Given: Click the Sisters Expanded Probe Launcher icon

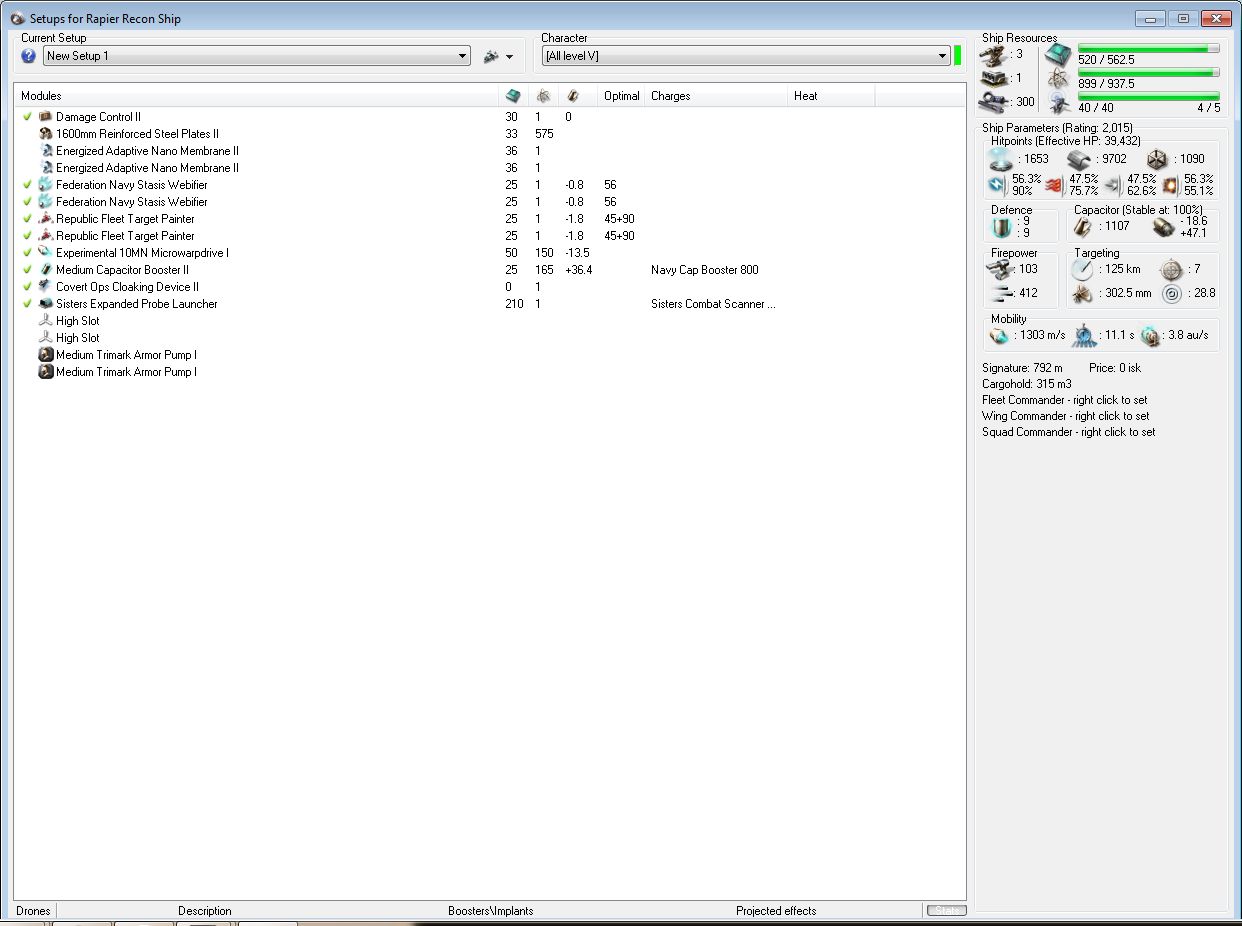Looking at the screenshot, I should point(45,304).
